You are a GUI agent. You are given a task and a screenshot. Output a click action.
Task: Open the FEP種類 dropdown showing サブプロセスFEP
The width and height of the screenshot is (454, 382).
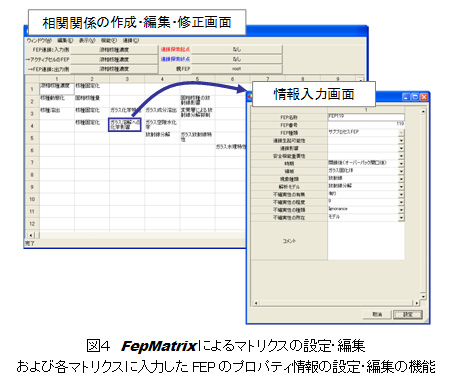click(401, 132)
